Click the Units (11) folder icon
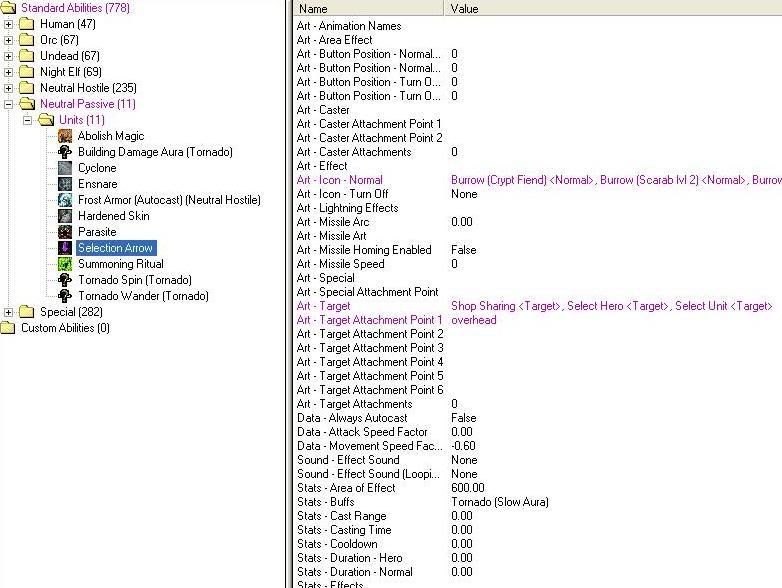The height and width of the screenshot is (588, 782). tap(46, 120)
